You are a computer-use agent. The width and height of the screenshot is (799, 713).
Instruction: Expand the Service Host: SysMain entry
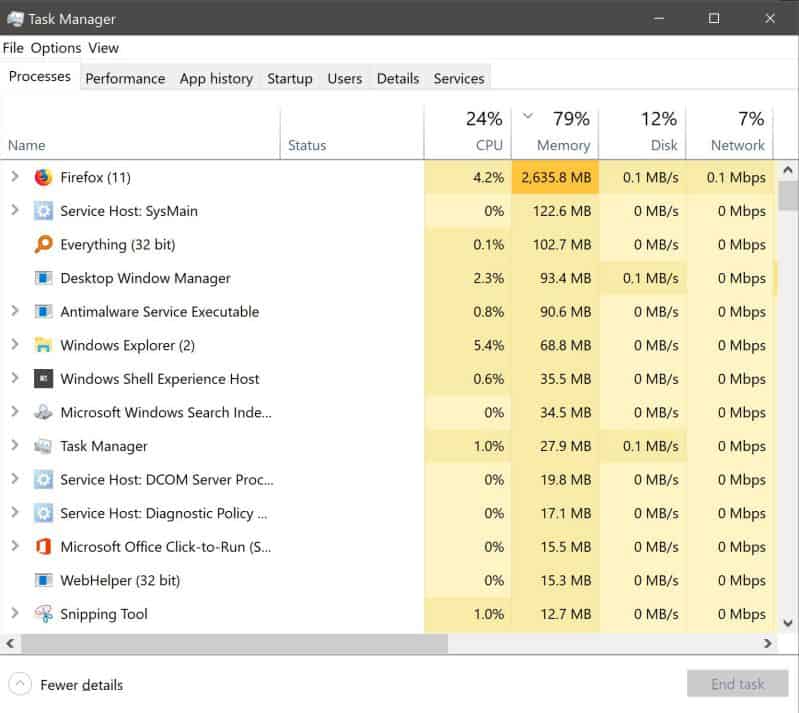(15, 210)
